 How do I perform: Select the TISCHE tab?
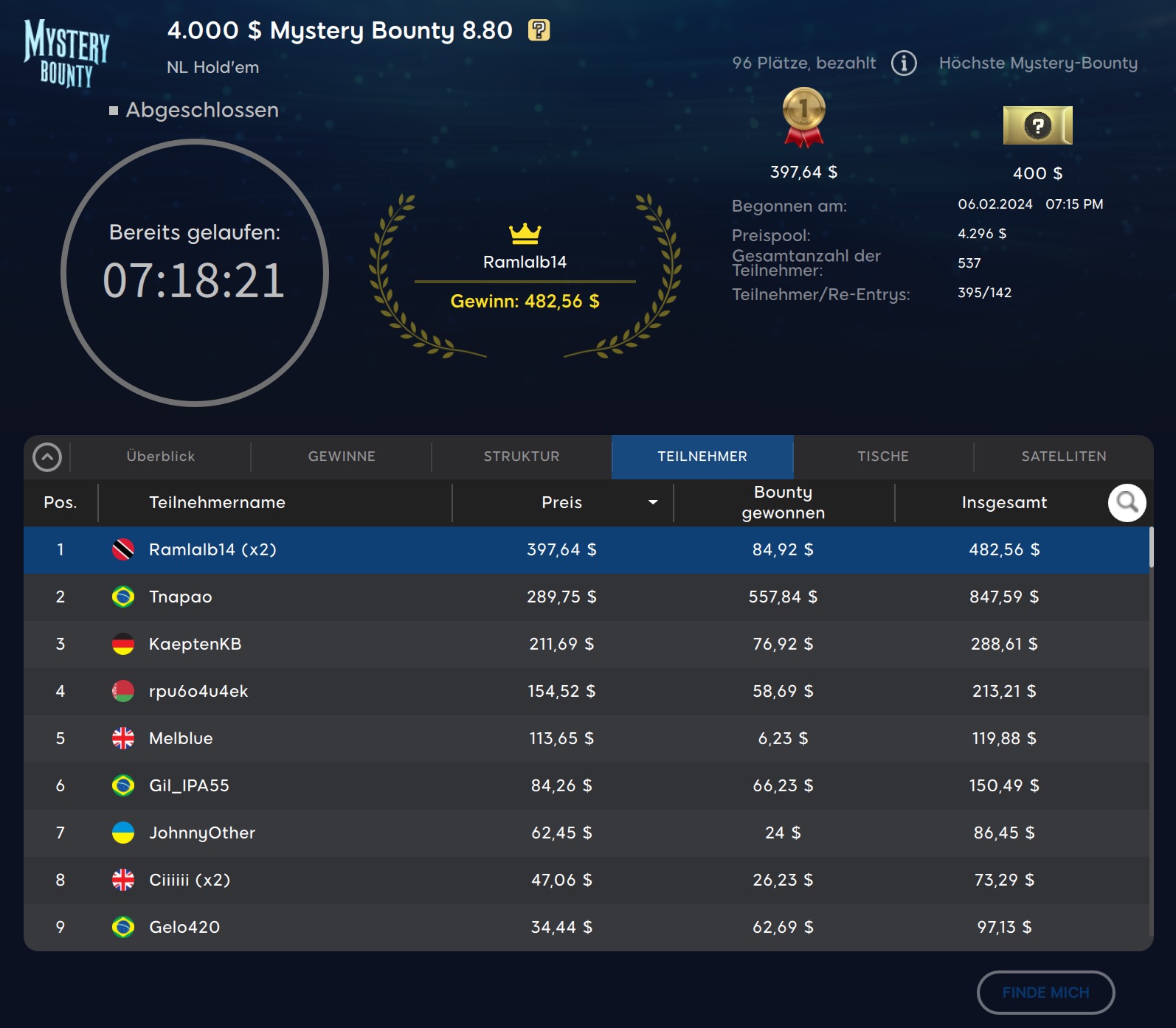[882, 456]
